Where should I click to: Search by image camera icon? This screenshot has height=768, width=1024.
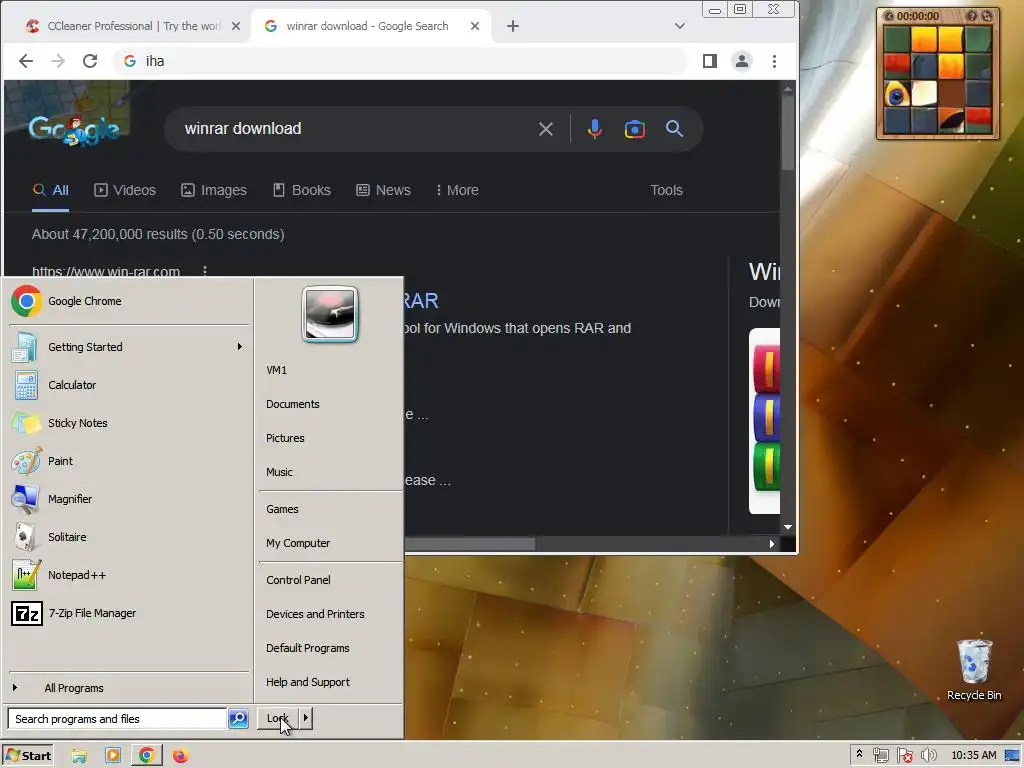coord(634,129)
